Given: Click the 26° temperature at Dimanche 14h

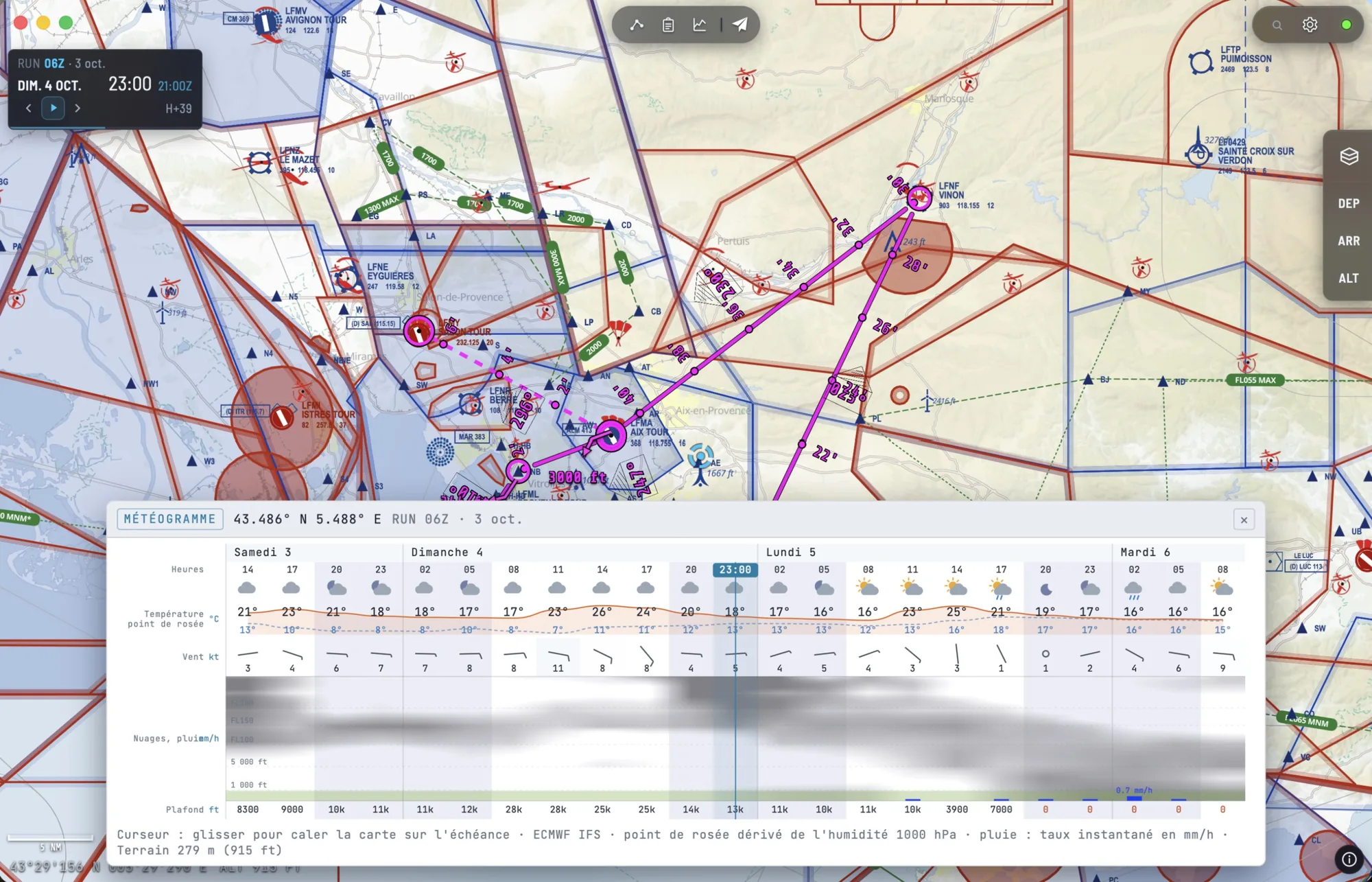Looking at the screenshot, I should pyautogui.click(x=602, y=612).
